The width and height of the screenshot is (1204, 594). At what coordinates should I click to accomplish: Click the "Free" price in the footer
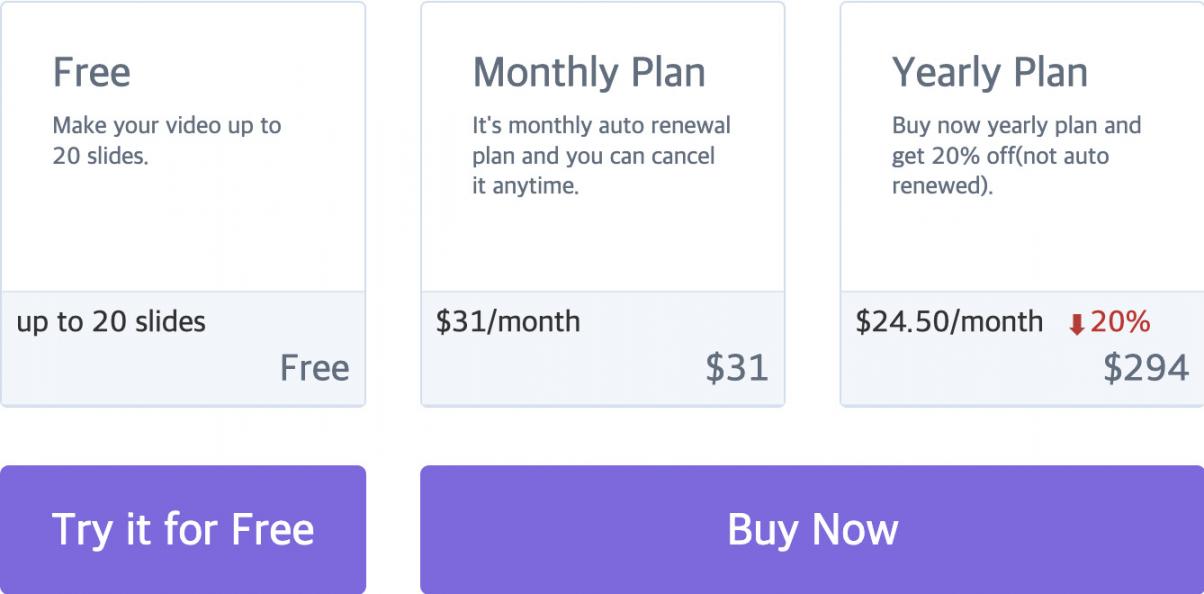point(314,368)
